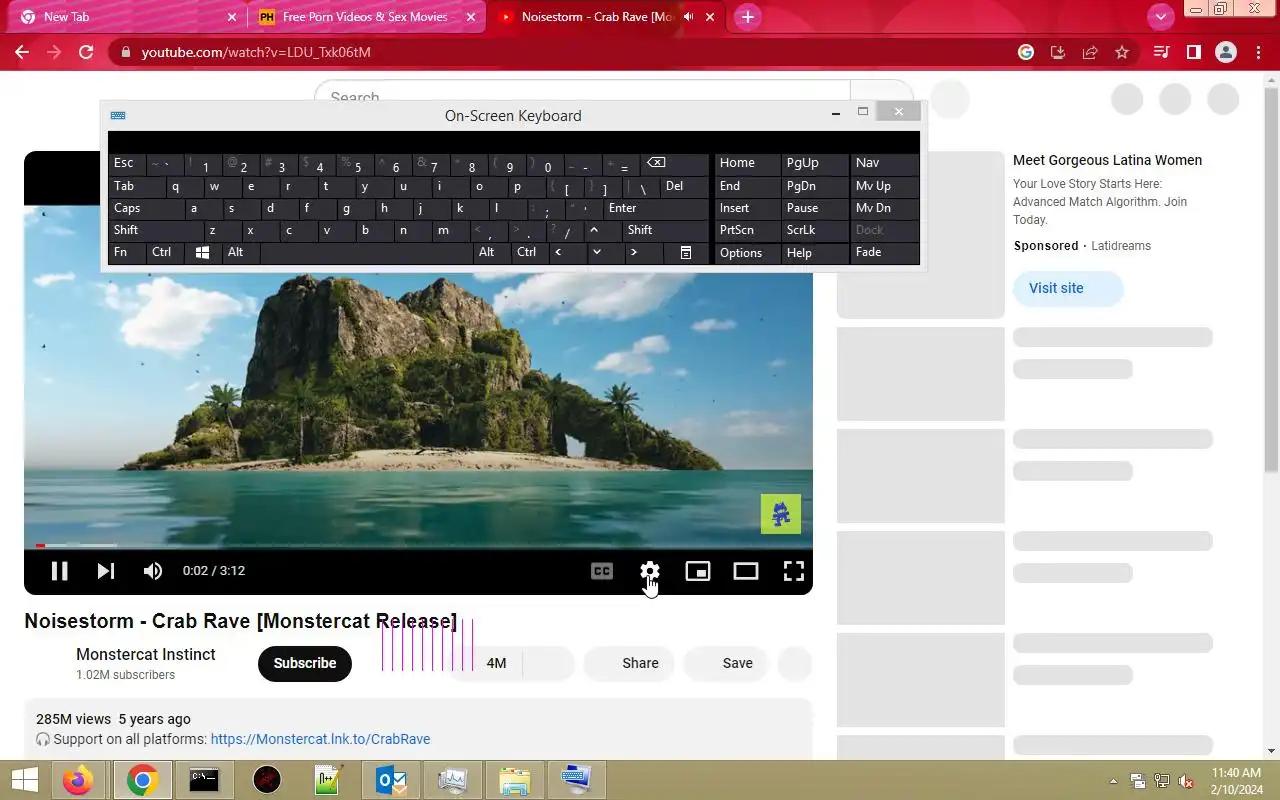This screenshot has height=800, width=1280.
Task: Switch the player to theater mode
Action: [x=746, y=571]
